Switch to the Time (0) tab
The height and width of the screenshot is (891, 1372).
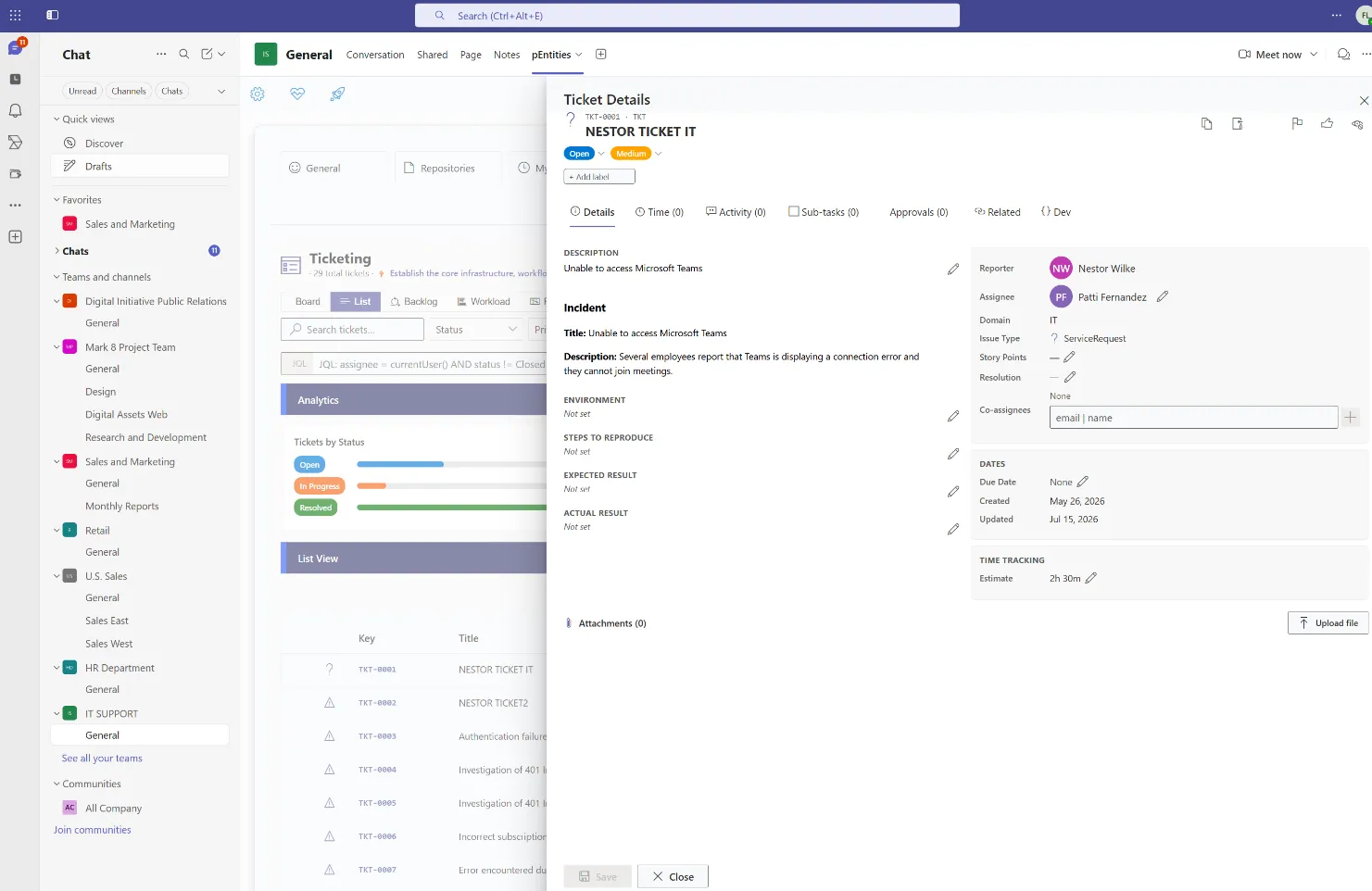[660, 212]
